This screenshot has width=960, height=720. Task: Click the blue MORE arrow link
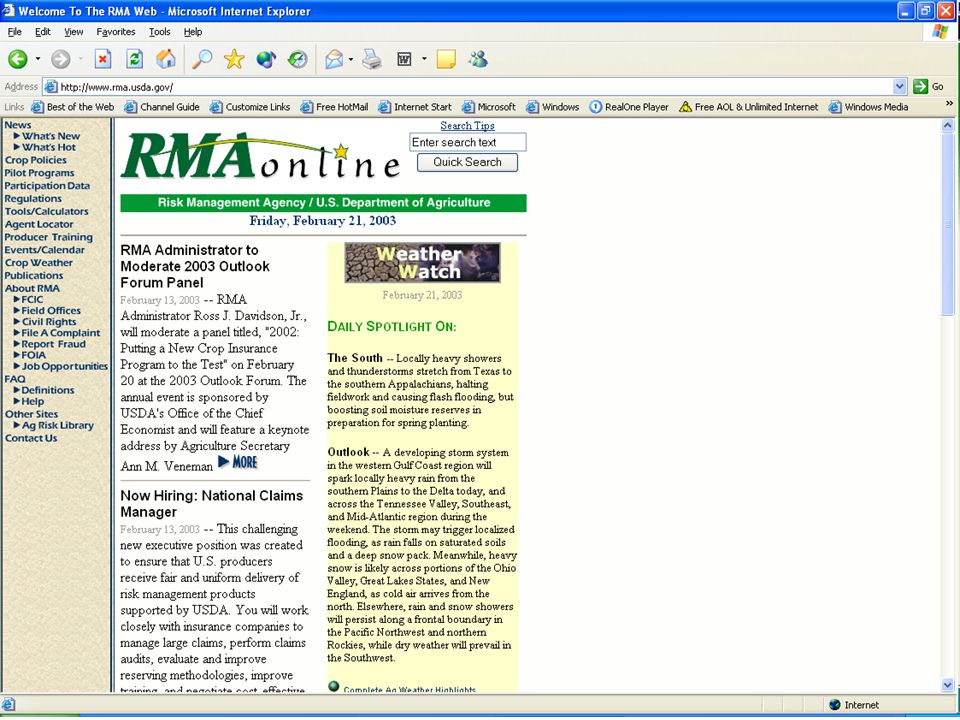(x=238, y=462)
